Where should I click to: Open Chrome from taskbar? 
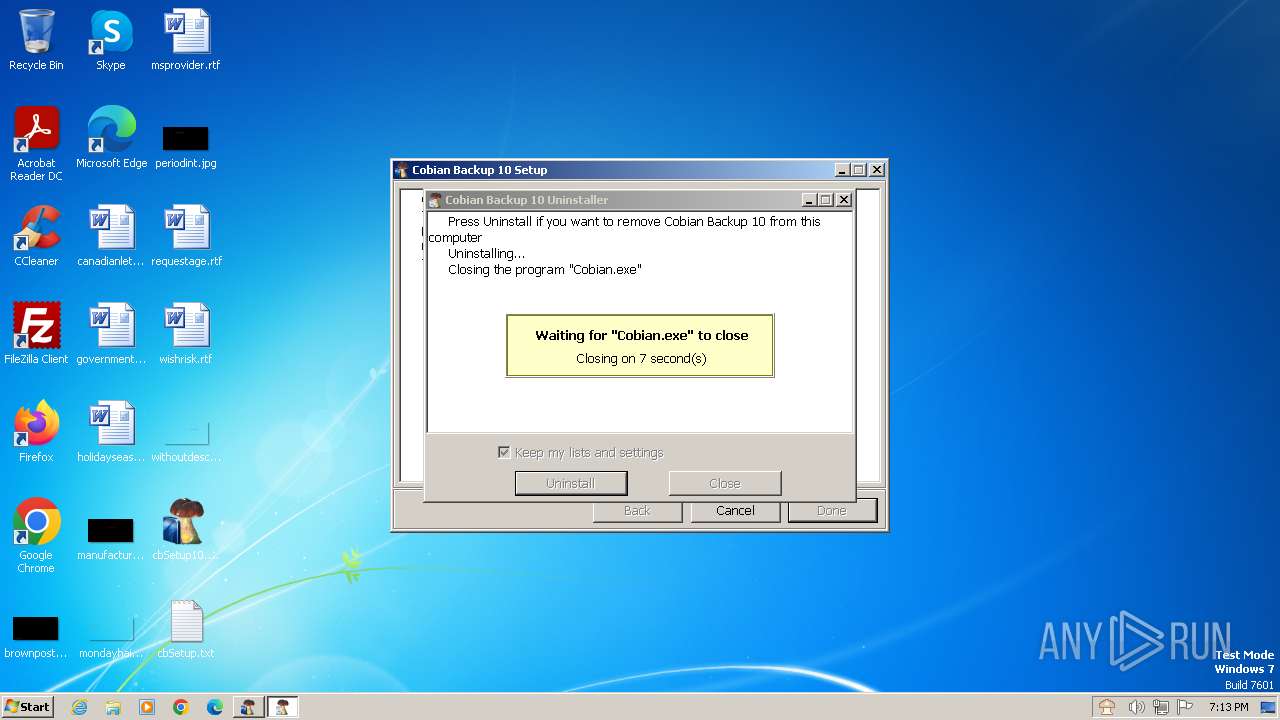coord(181,707)
